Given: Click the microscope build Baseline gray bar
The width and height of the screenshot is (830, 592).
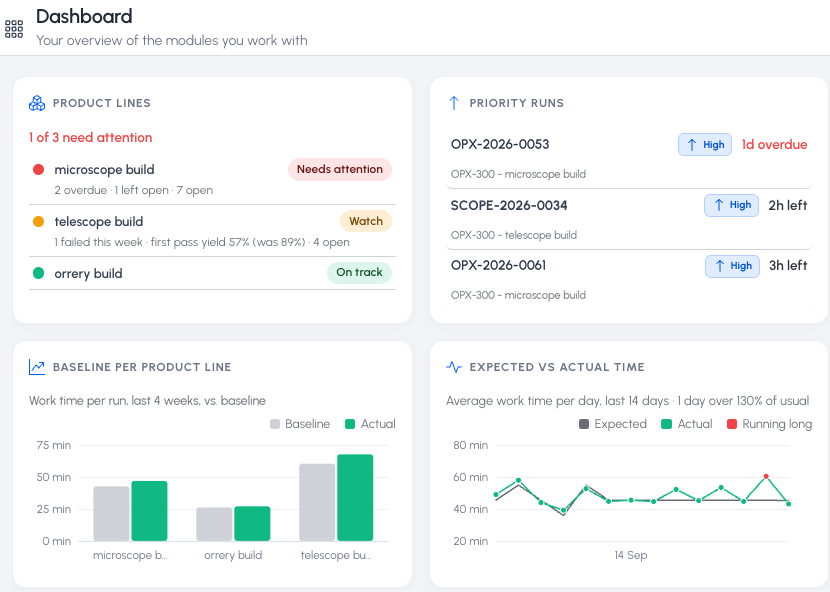Looking at the screenshot, I should click(x=111, y=514).
